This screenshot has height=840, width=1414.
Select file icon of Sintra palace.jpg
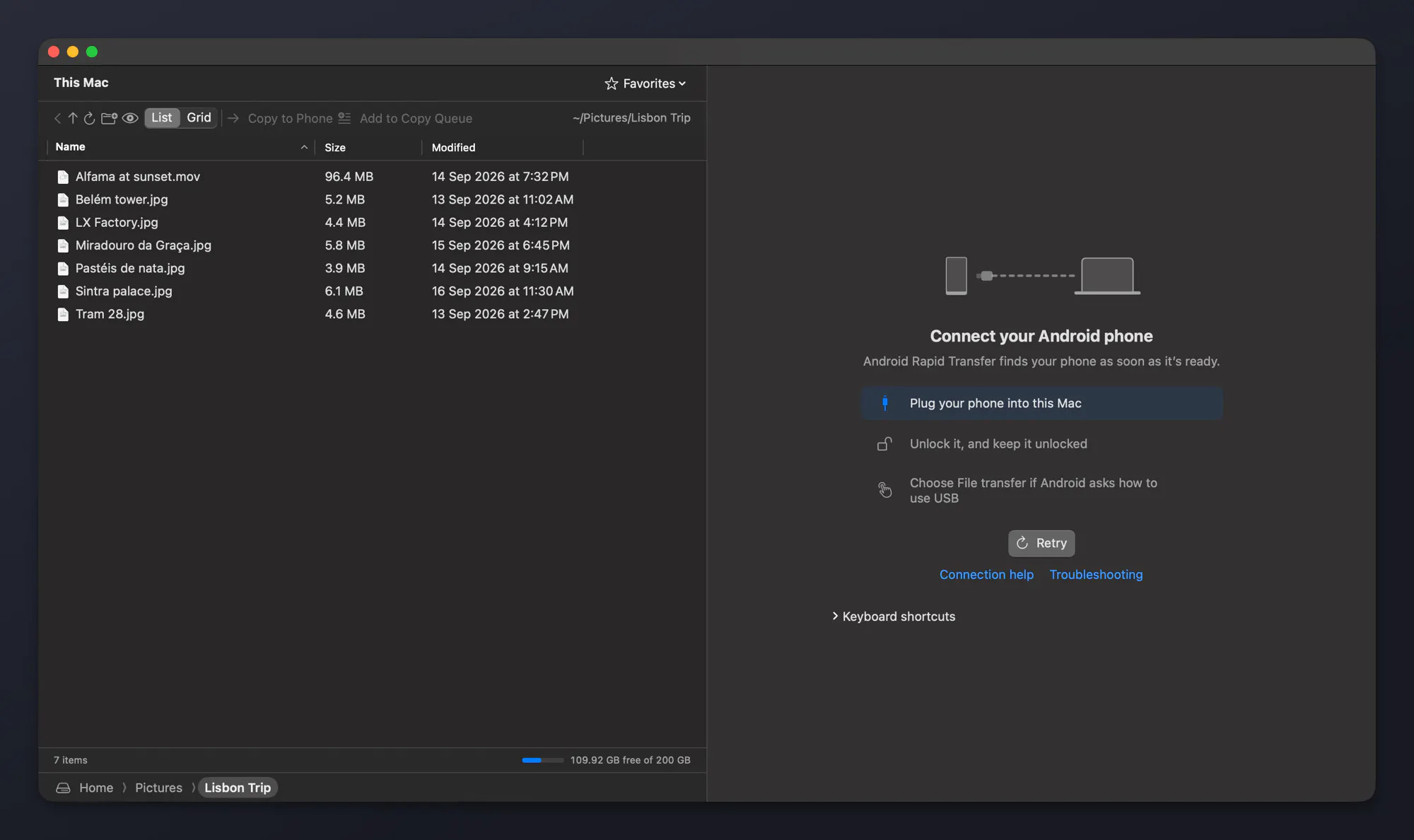63,291
